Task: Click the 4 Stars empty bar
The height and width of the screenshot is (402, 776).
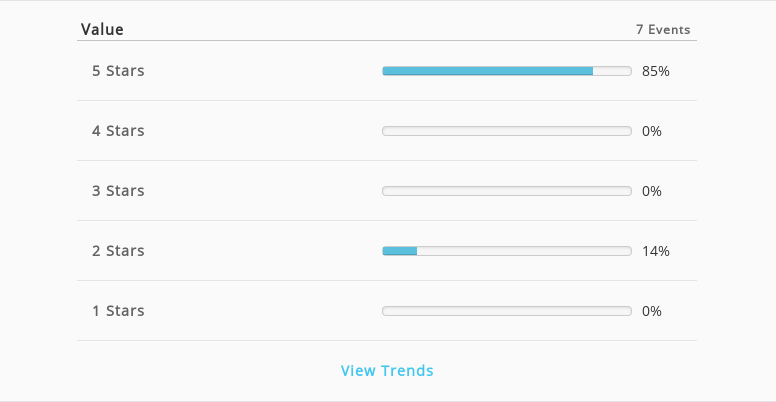Action: [507, 131]
